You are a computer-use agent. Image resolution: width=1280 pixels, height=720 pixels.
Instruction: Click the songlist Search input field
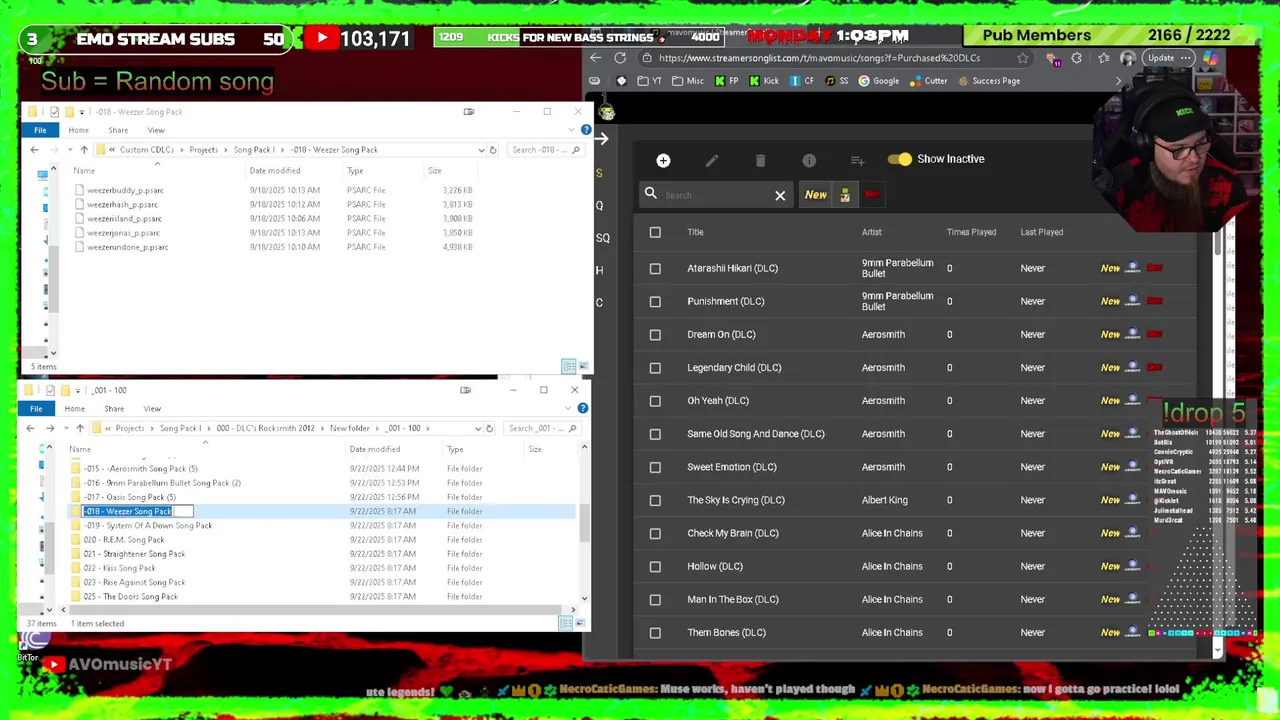[x=718, y=195]
